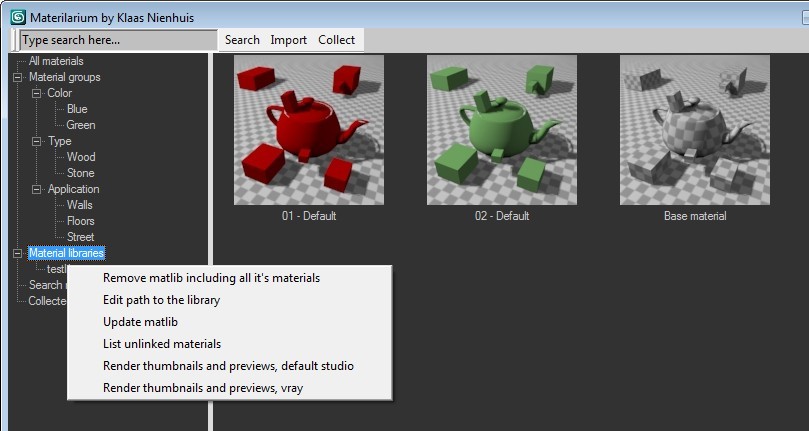Select the Stone type group

80,173
